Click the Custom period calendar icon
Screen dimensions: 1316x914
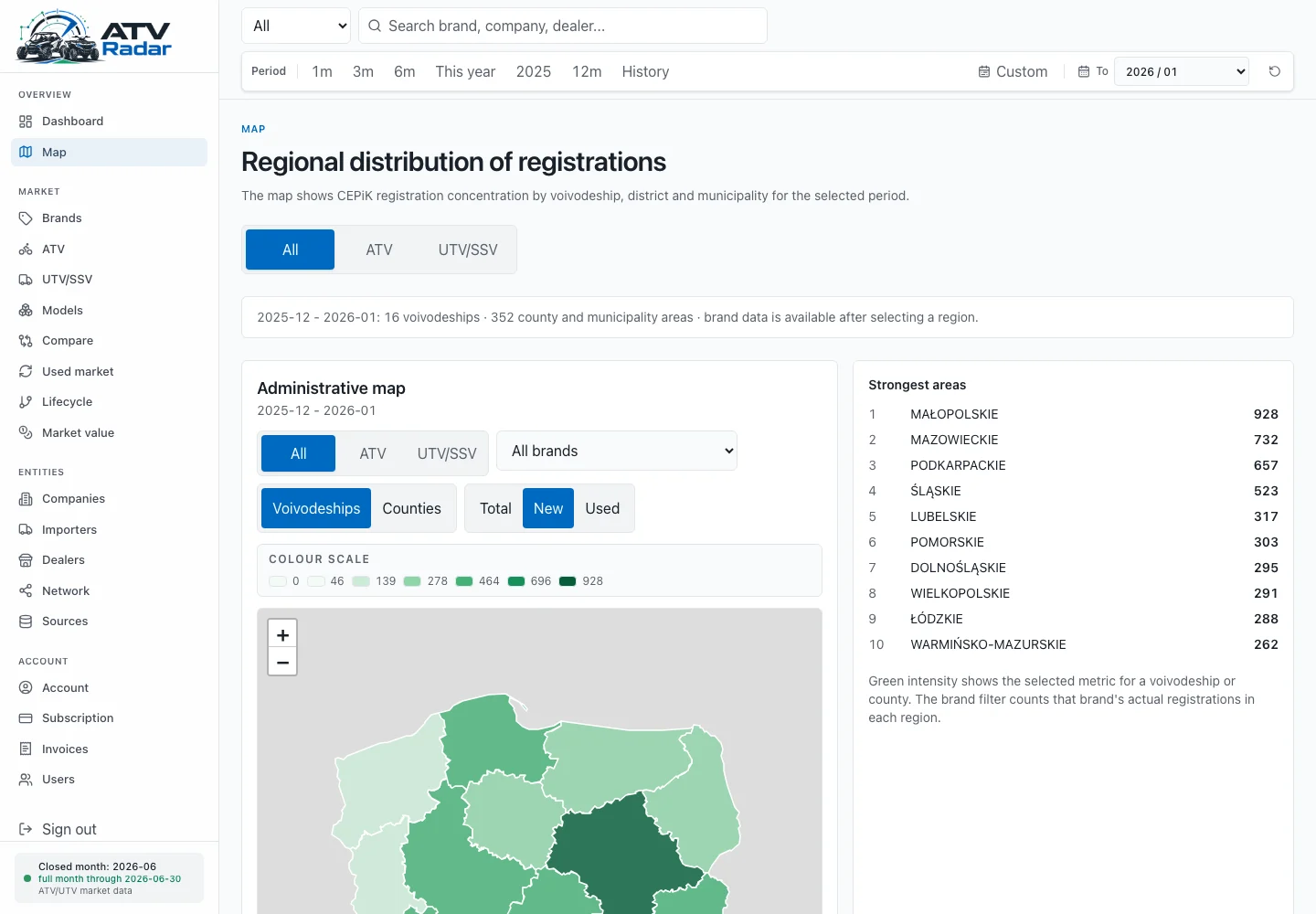tap(984, 71)
